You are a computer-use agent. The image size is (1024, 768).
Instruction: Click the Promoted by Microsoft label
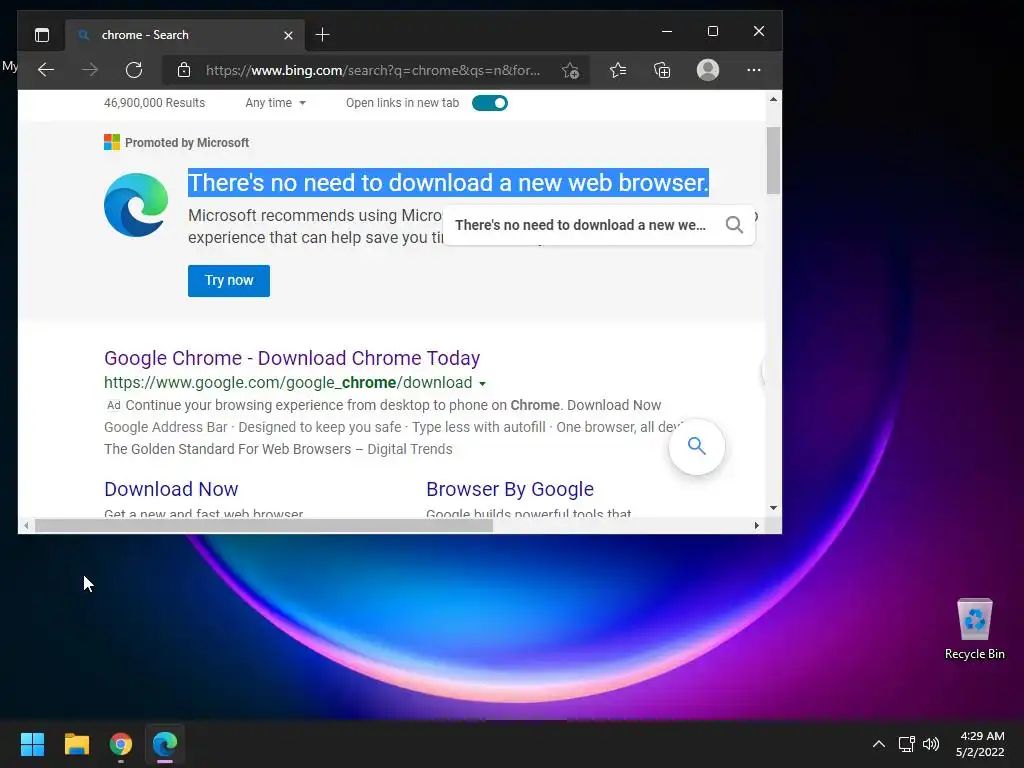pyautogui.click(x=187, y=143)
